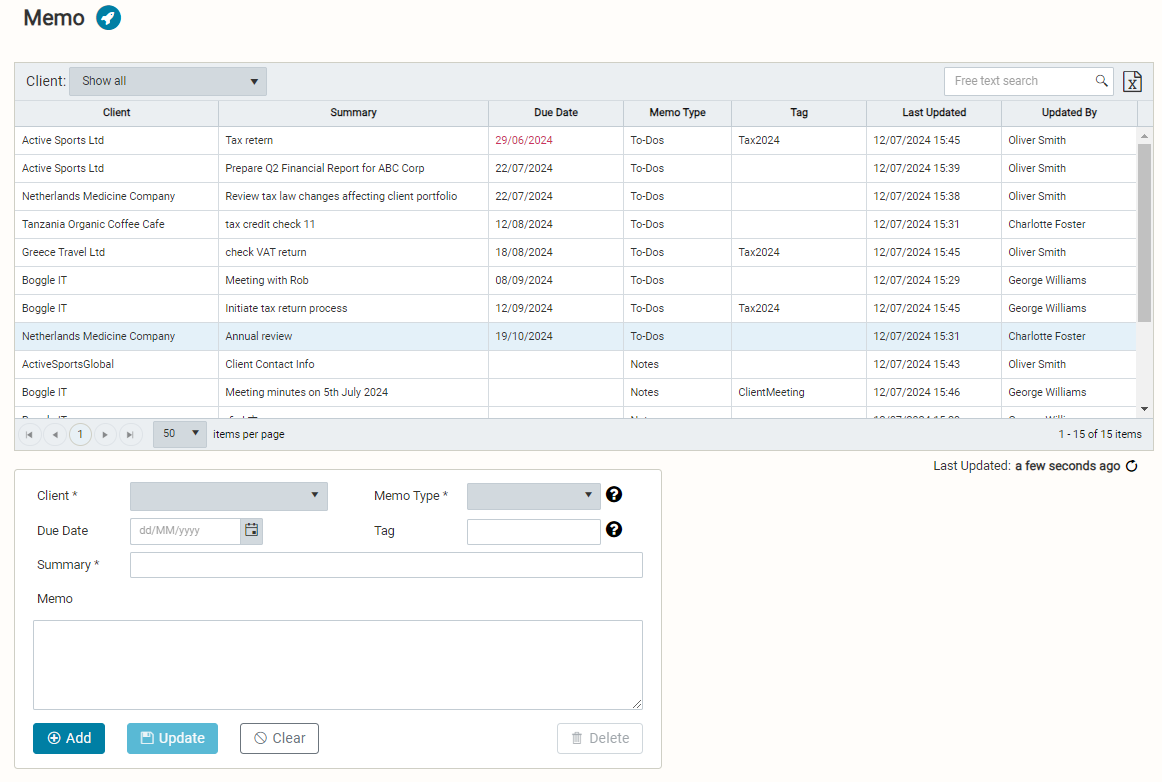Click 'Charlotte Foster' in Annual review row

point(1046,337)
